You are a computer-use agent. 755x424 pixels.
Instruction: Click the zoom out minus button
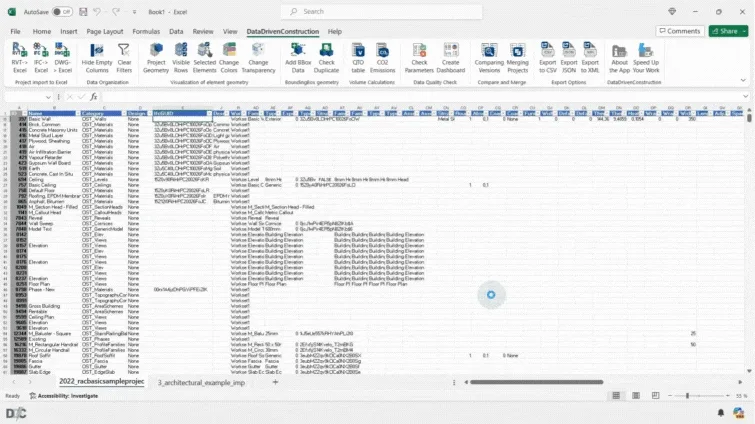(670, 396)
